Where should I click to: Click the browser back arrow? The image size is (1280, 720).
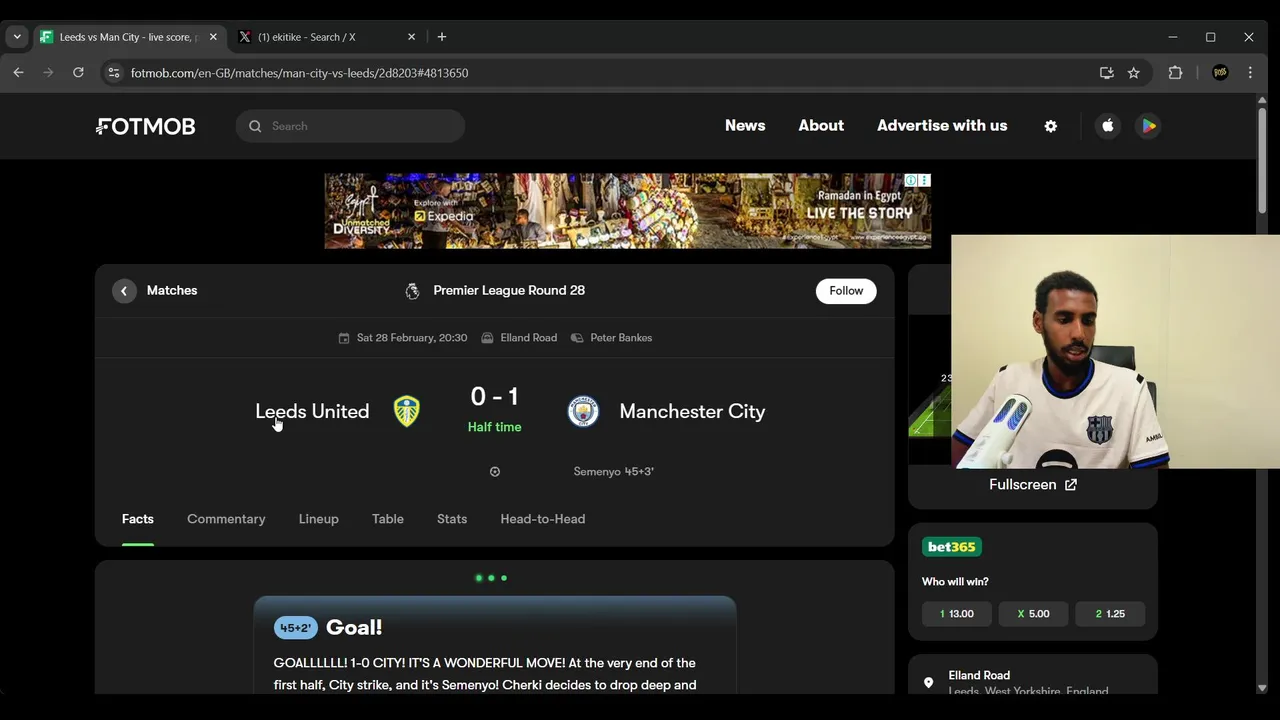(x=18, y=73)
